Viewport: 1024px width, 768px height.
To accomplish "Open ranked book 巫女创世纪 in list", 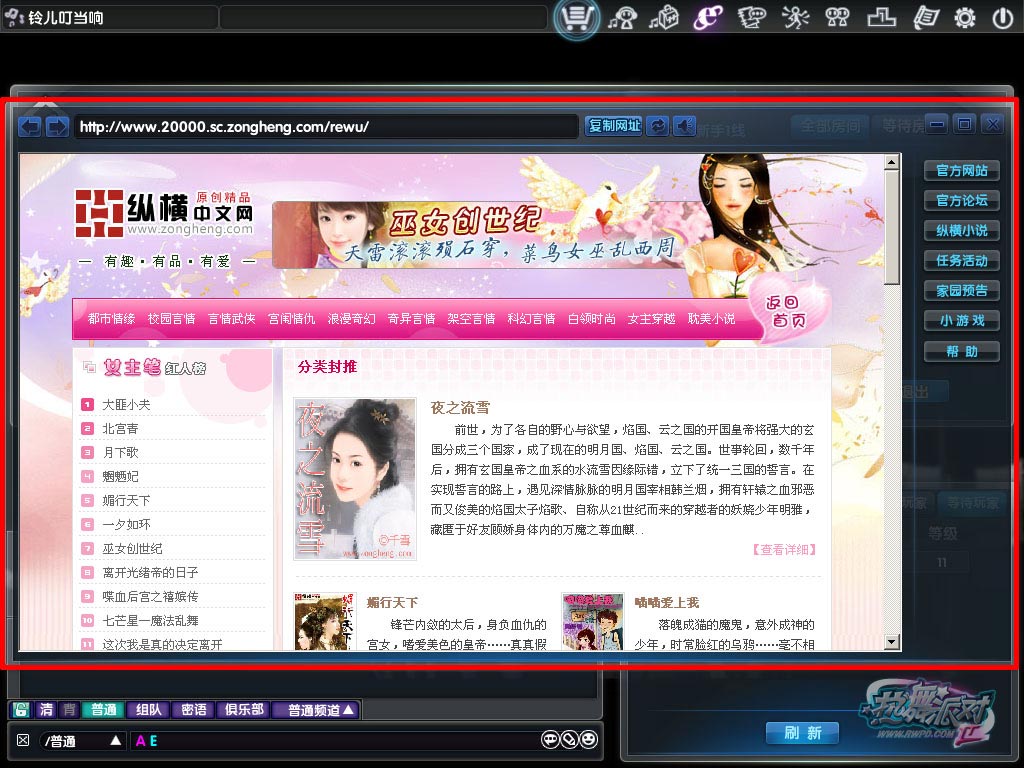I will [133, 549].
